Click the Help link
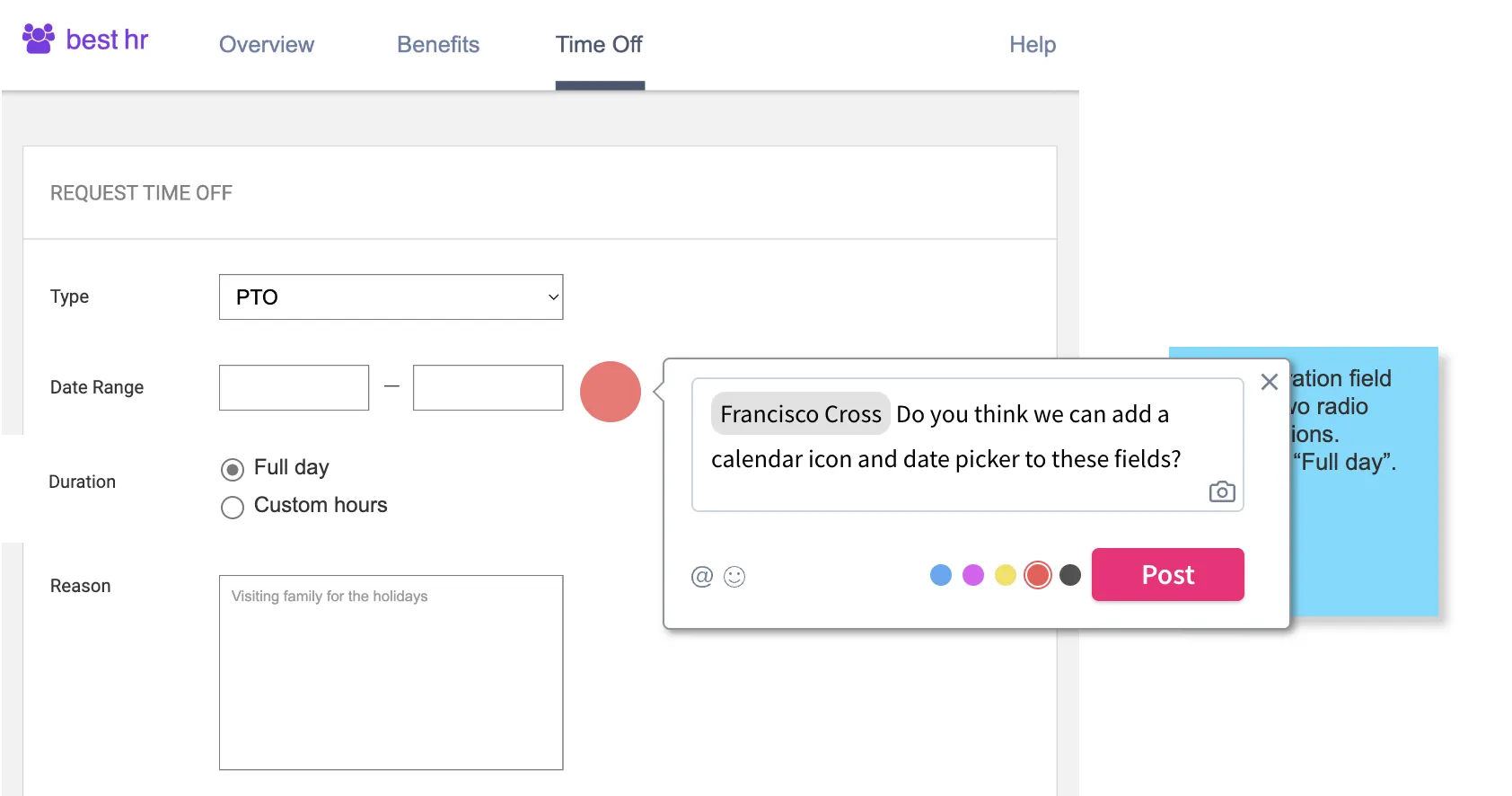This screenshot has width=1512, height=796. coord(1032,45)
